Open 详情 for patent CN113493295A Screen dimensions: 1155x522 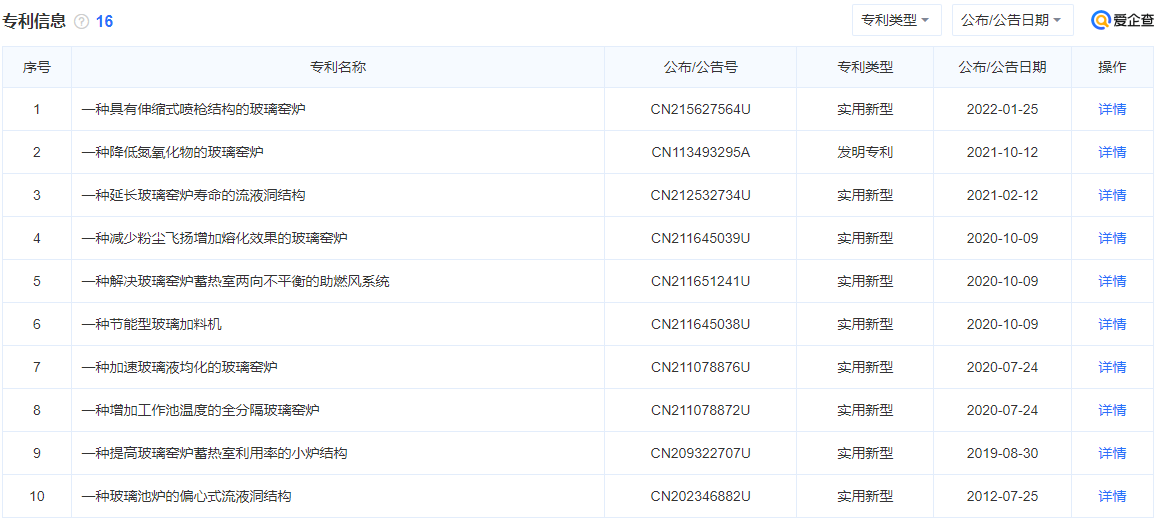[1111, 152]
